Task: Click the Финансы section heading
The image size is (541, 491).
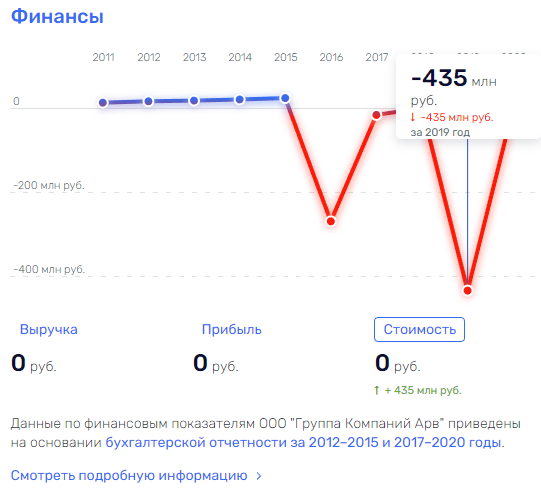Action: 57,16
